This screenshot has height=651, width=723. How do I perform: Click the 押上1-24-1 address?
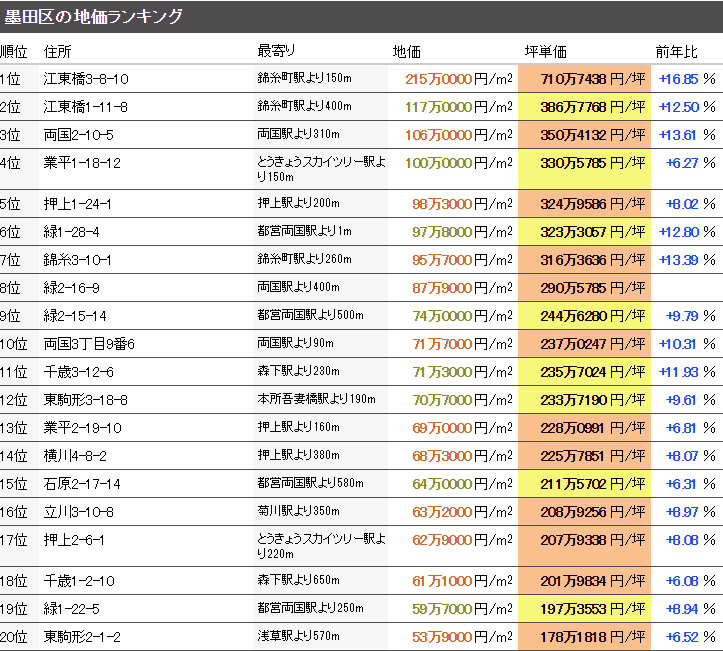pyautogui.click(x=78, y=204)
